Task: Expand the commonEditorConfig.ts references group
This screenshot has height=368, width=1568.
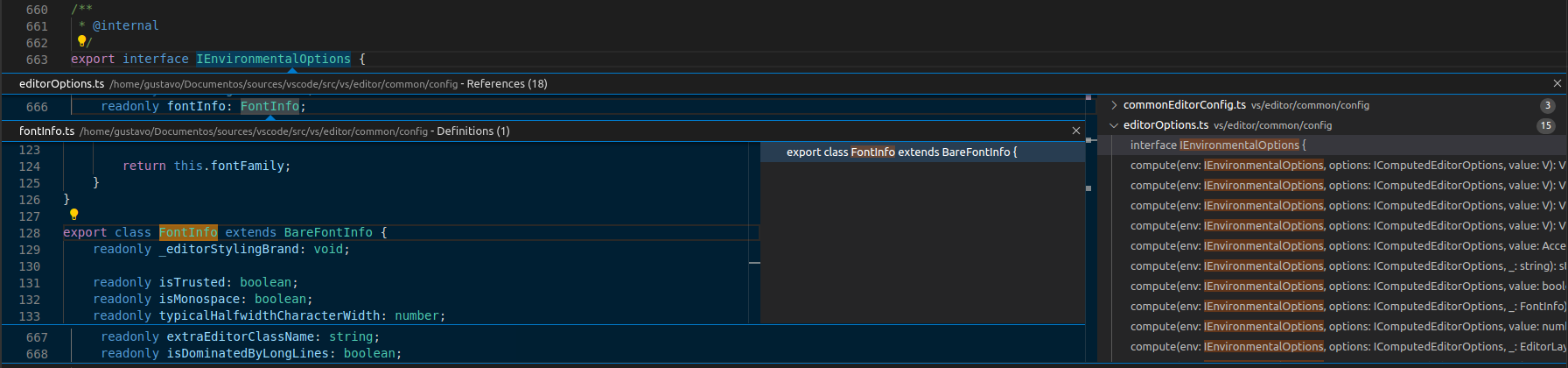Action: point(1114,105)
